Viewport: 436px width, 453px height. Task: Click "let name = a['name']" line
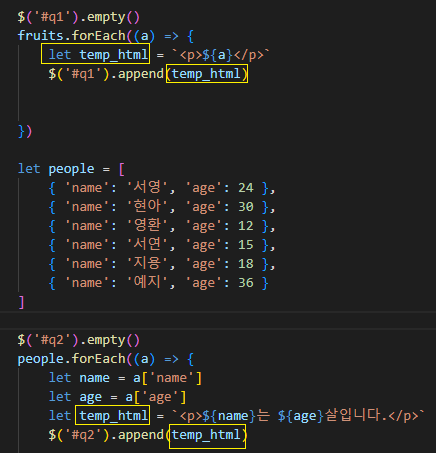(x=125, y=378)
